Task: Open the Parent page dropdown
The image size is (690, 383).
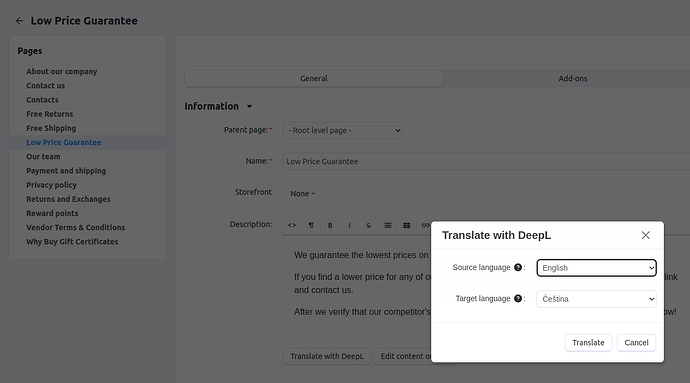Action: coord(342,130)
